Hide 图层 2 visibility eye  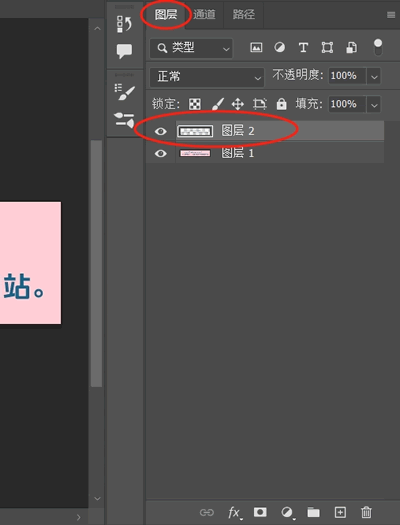pos(161,131)
